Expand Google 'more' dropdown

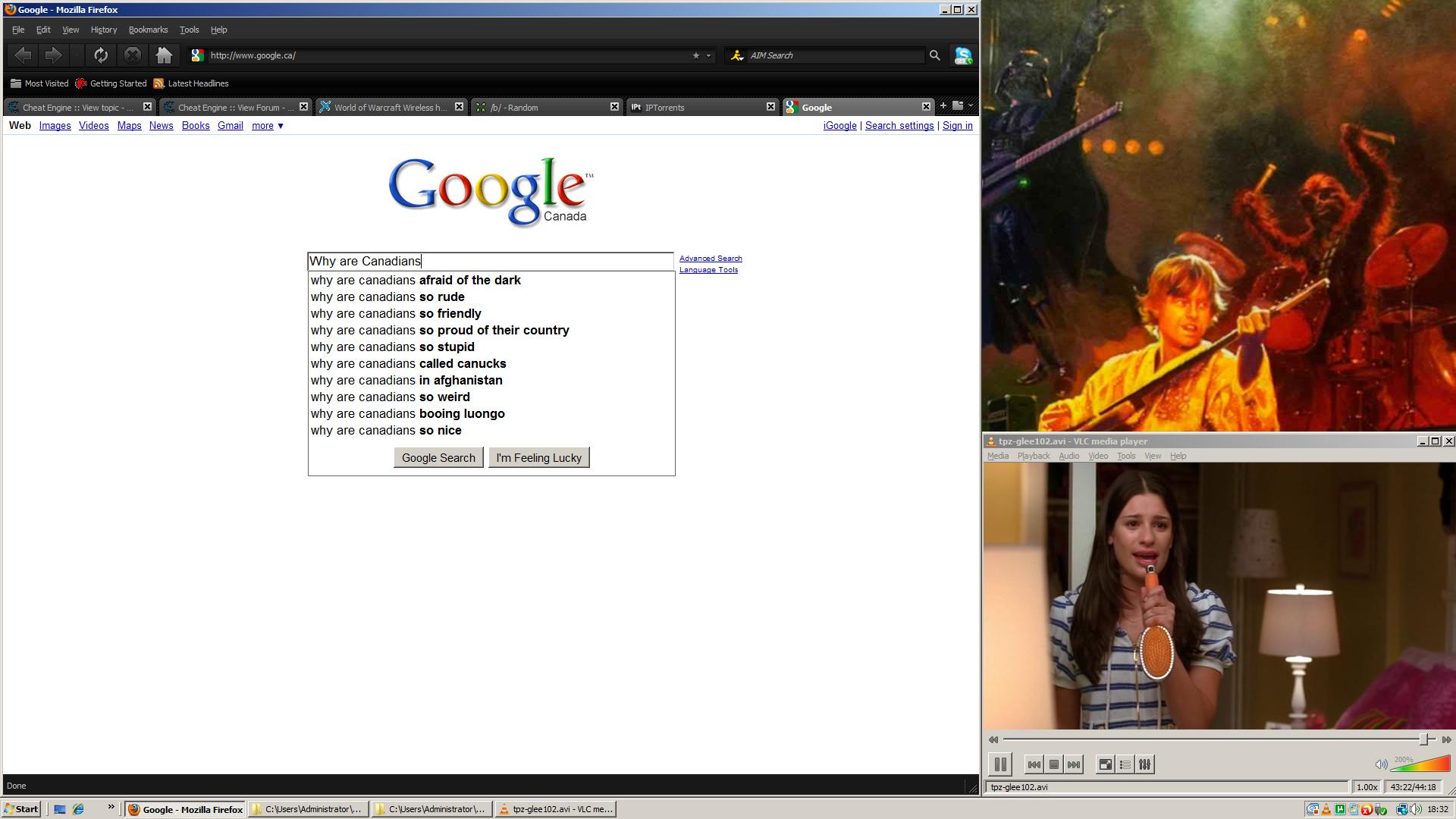268,126
